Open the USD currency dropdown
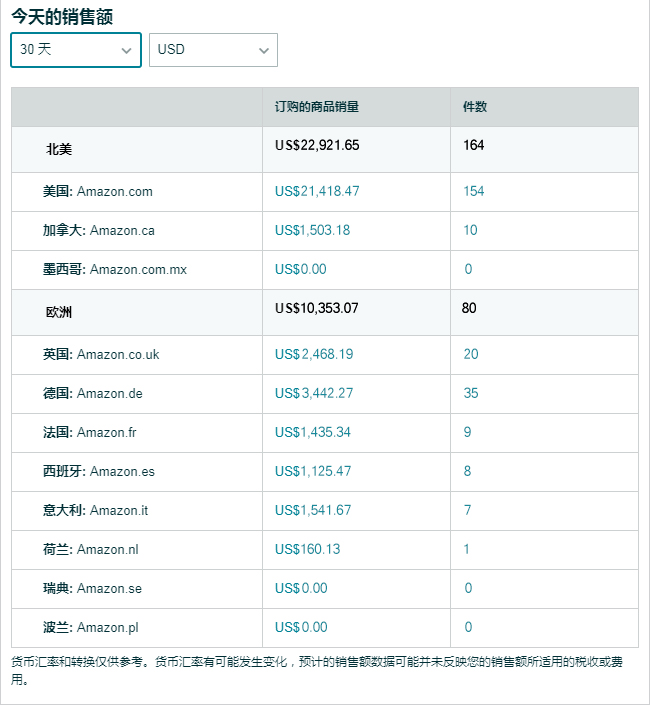 tap(213, 50)
